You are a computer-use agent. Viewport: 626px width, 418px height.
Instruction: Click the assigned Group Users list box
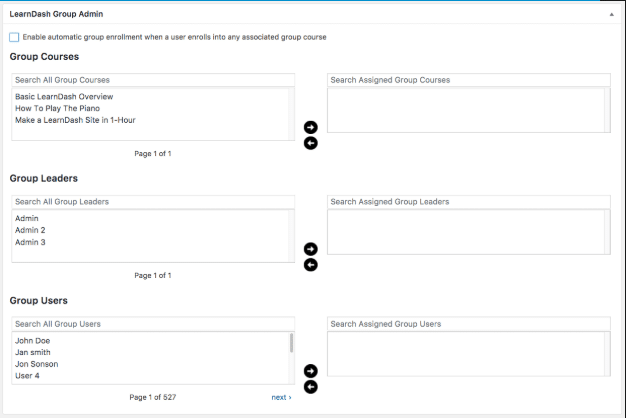coord(469,354)
